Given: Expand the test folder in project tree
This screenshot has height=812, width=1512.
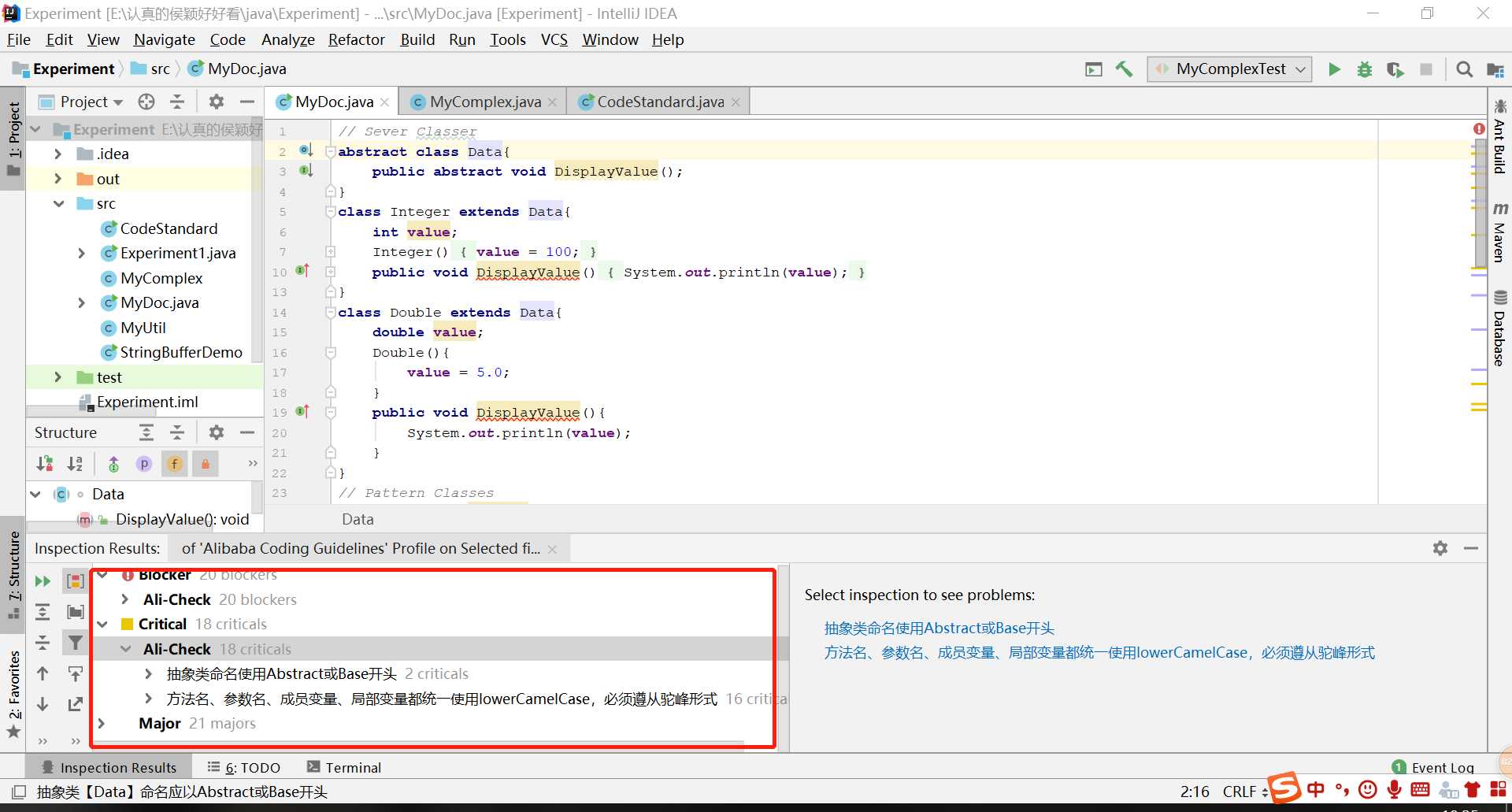Looking at the screenshot, I should [x=57, y=377].
